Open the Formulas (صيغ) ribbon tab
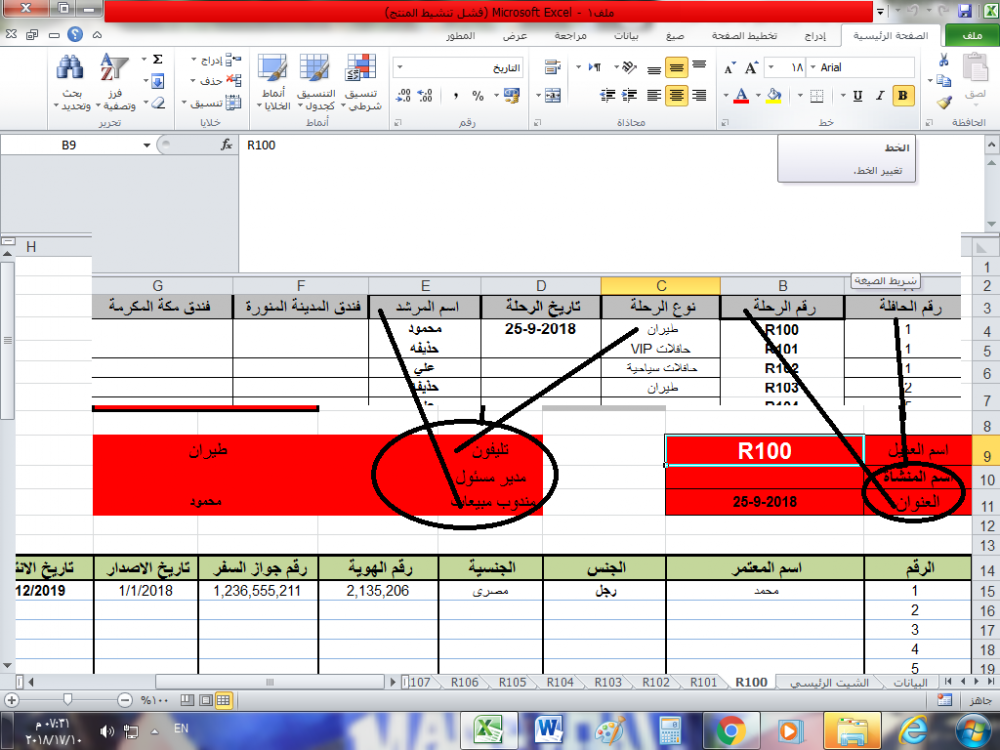This screenshot has width=1000, height=750. 675,36
